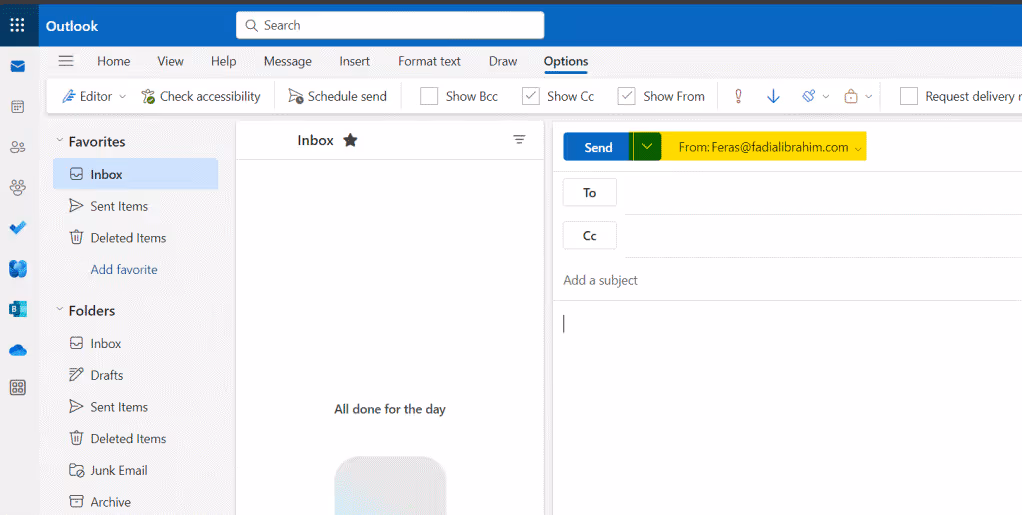This screenshot has height=515, width=1022.
Task: Enable Request delivery receipt checkbox
Action: click(909, 96)
